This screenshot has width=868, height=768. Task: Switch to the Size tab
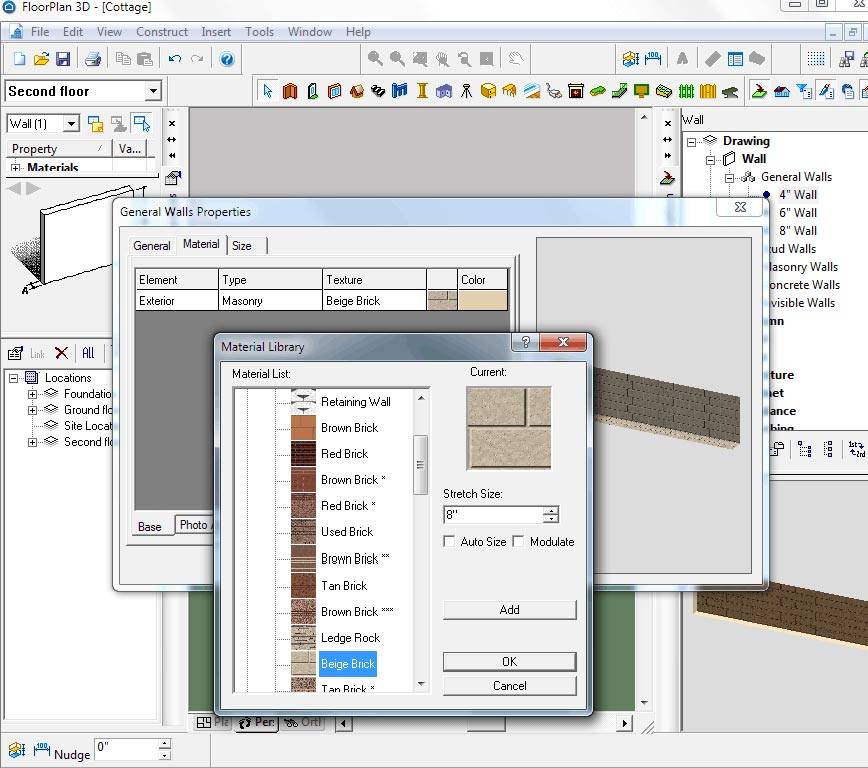click(x=242, y=245)
